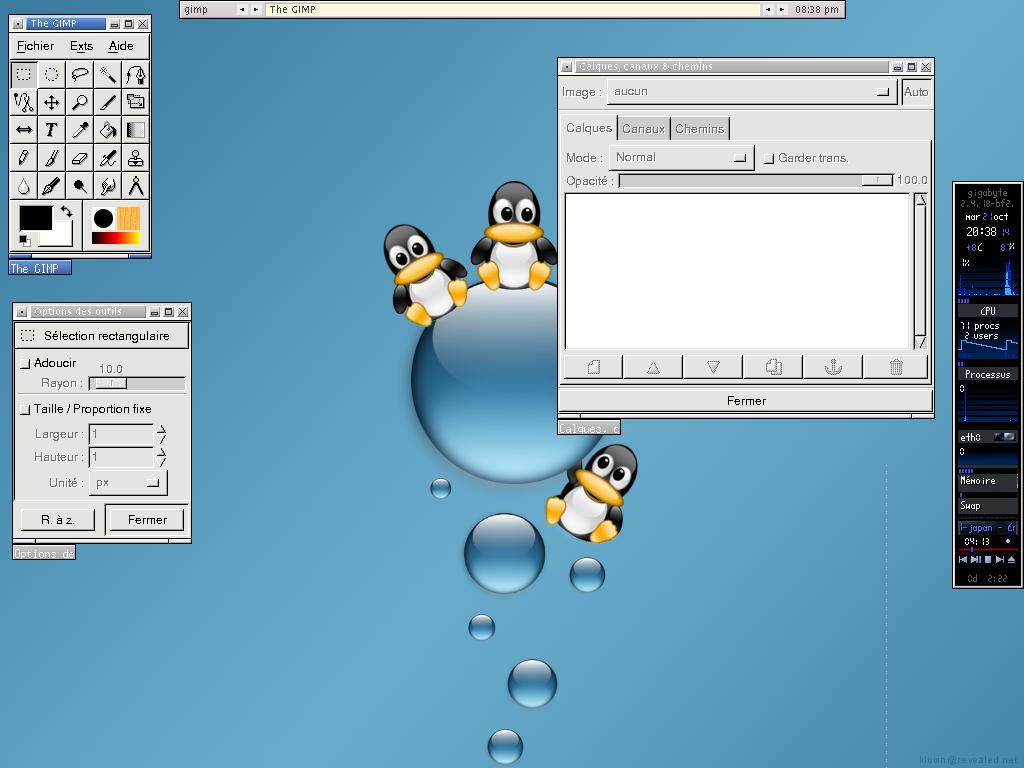The height and width of the screenshot is (768, 1024).
Task: Select the Text tool
Action: [52, 130]
